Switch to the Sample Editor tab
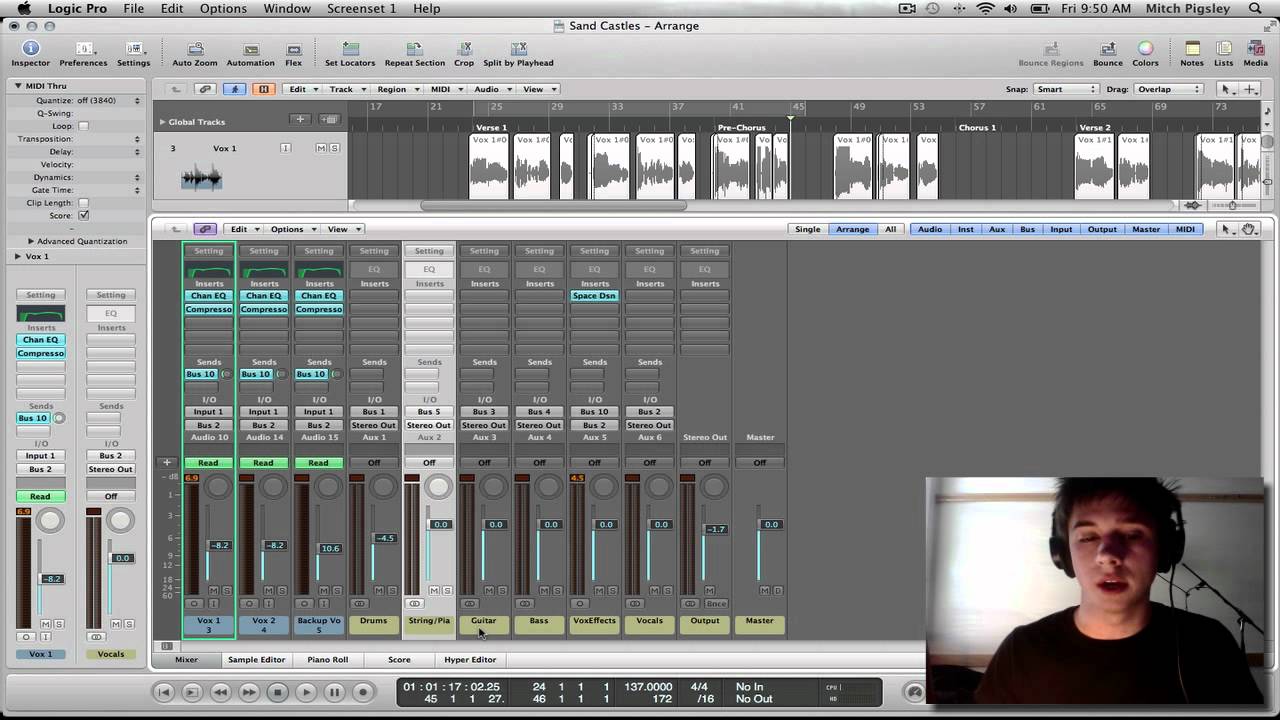 pyautogui.click(x=256, y=660)
